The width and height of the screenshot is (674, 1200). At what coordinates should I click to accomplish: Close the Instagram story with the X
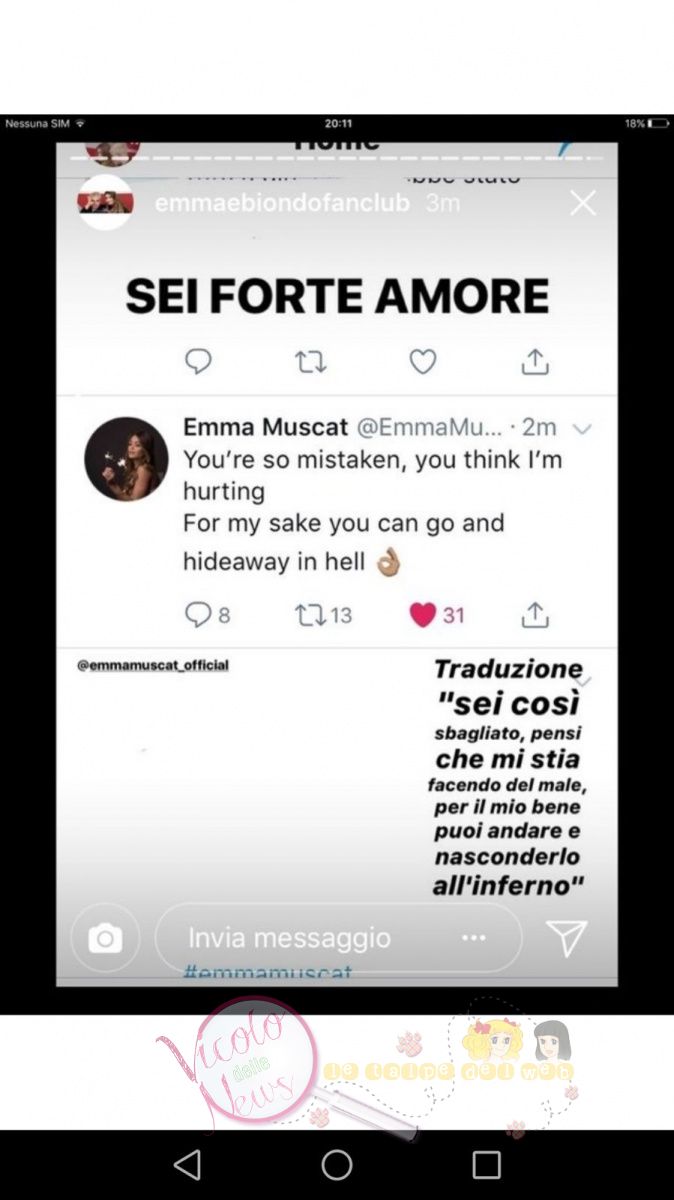(x=583, y=204)
